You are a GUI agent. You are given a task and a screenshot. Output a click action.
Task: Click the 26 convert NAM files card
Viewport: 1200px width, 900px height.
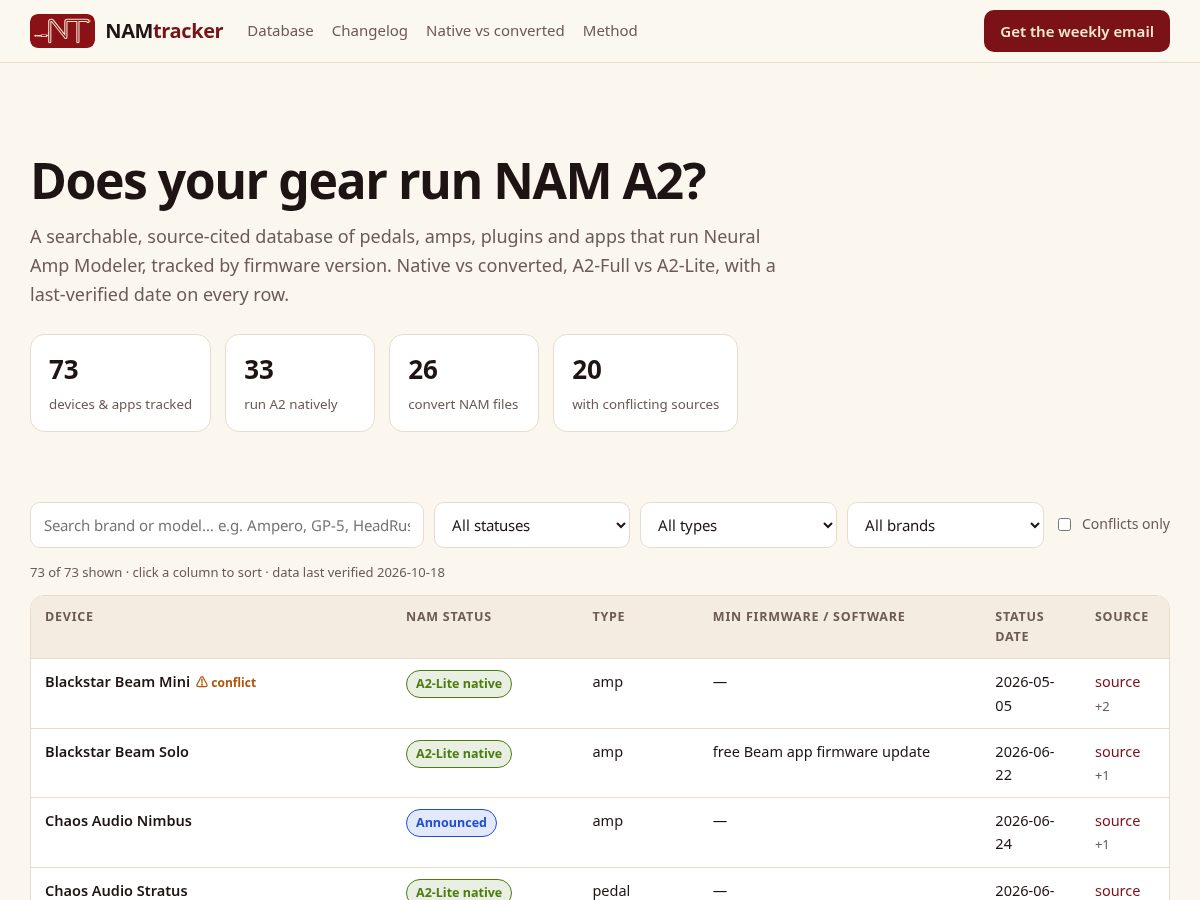point(464,383)
